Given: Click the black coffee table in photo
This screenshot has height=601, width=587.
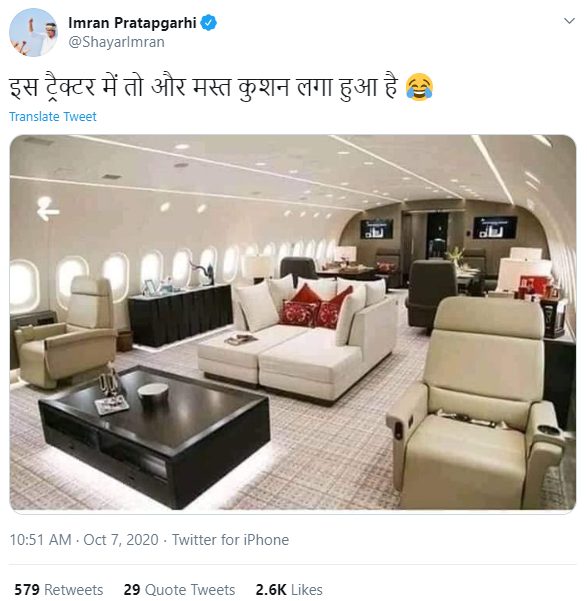Looking at the screenshot, I should (x=155, y=434).
